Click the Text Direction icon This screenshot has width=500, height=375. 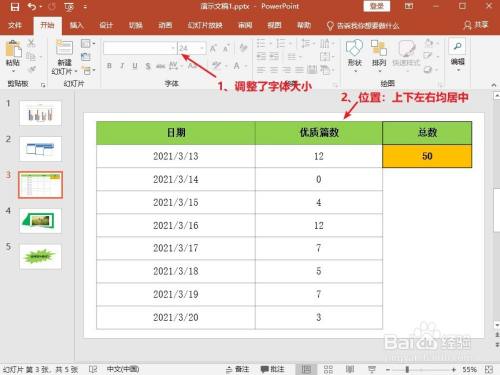click(x=325, y=43)
